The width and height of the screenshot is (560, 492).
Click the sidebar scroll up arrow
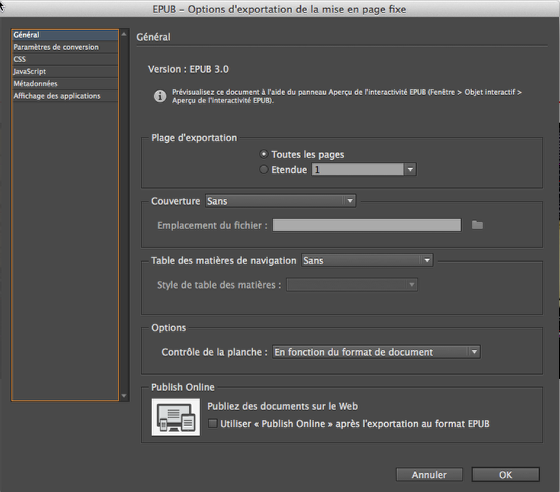(124, 34)
